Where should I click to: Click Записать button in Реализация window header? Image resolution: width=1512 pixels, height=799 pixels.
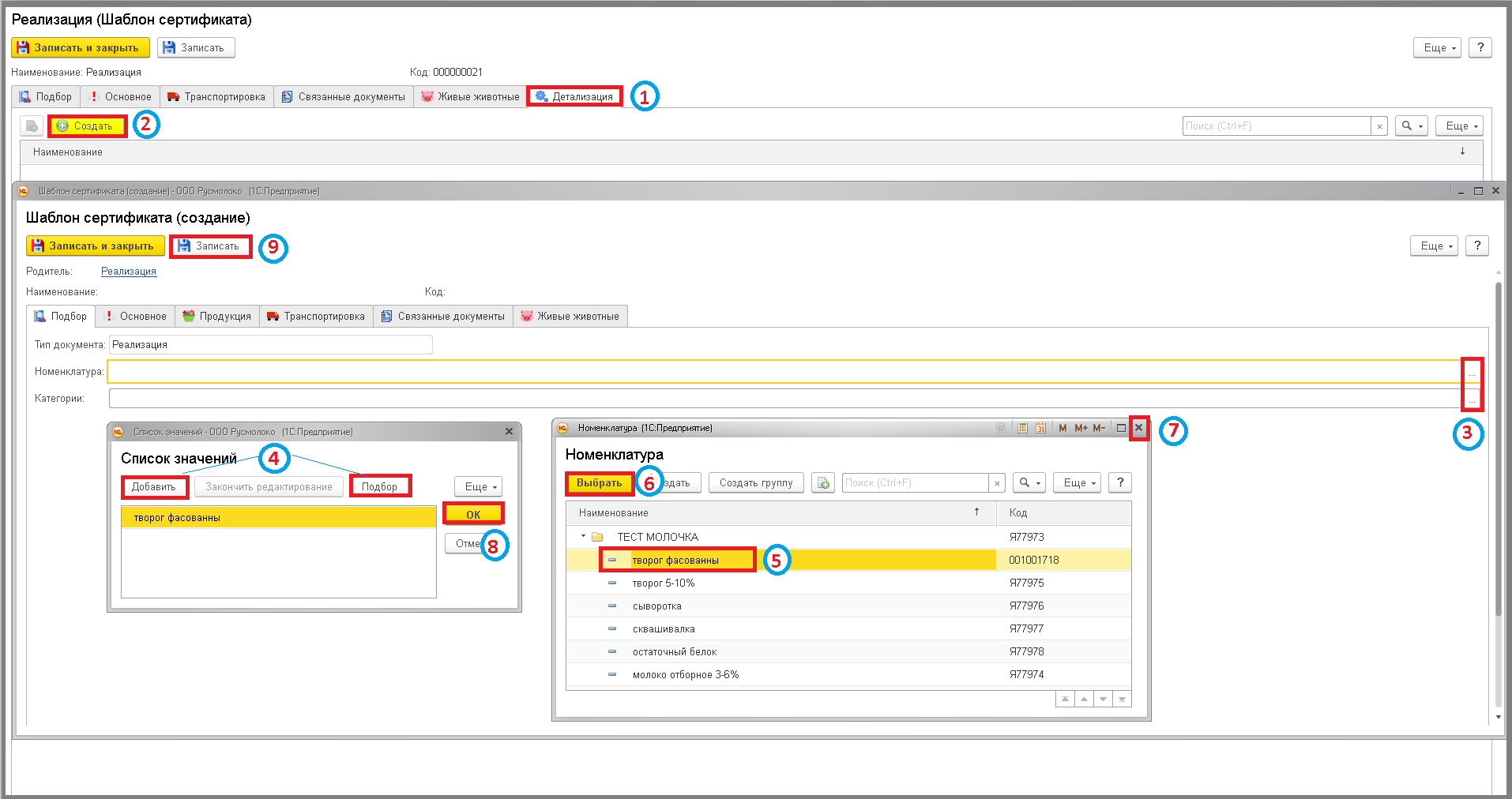pos(195,47)
